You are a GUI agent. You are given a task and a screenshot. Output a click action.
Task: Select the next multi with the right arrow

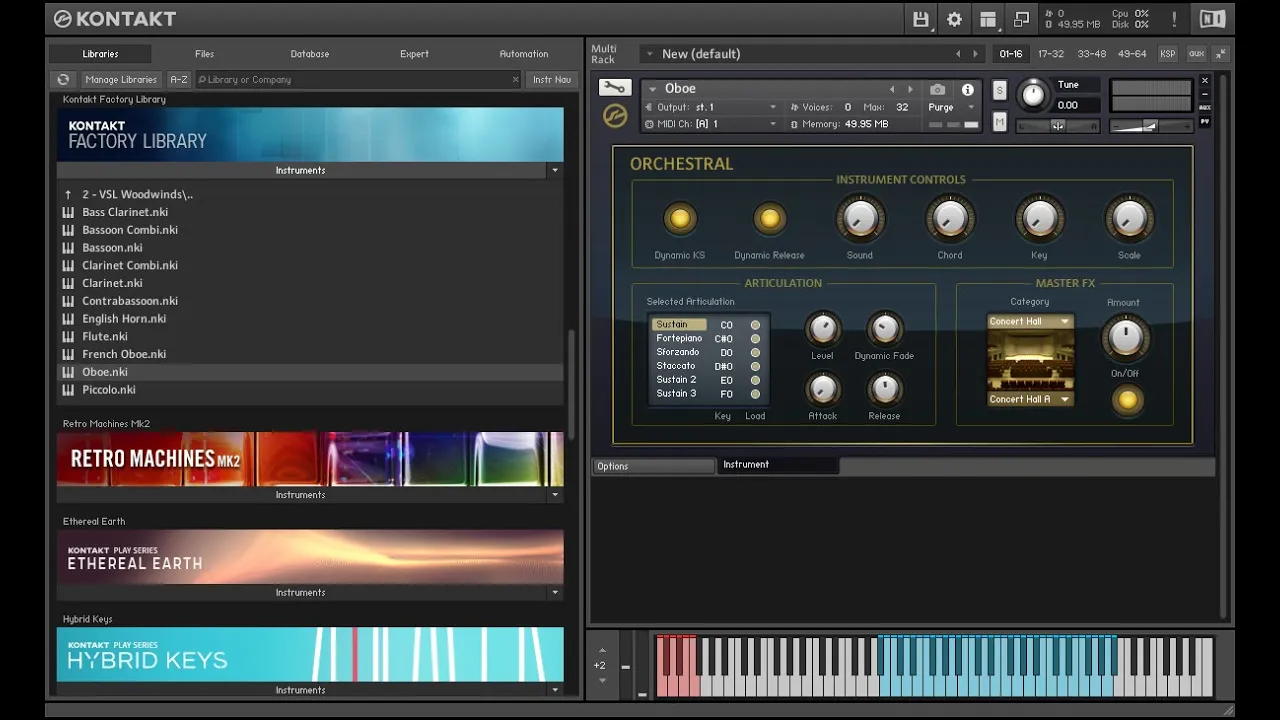pyautogui.click(x=976, y=54)
